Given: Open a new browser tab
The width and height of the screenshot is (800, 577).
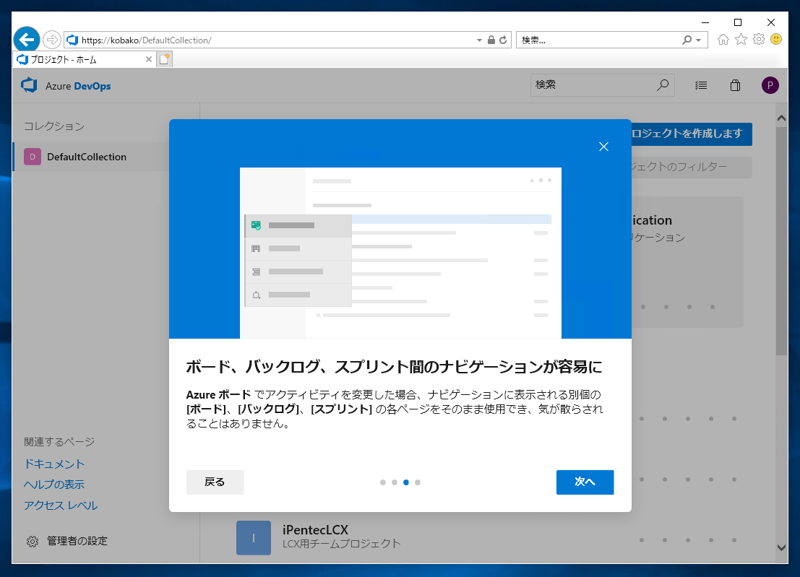Looking at the screenshot, I should tap(164, 59).
